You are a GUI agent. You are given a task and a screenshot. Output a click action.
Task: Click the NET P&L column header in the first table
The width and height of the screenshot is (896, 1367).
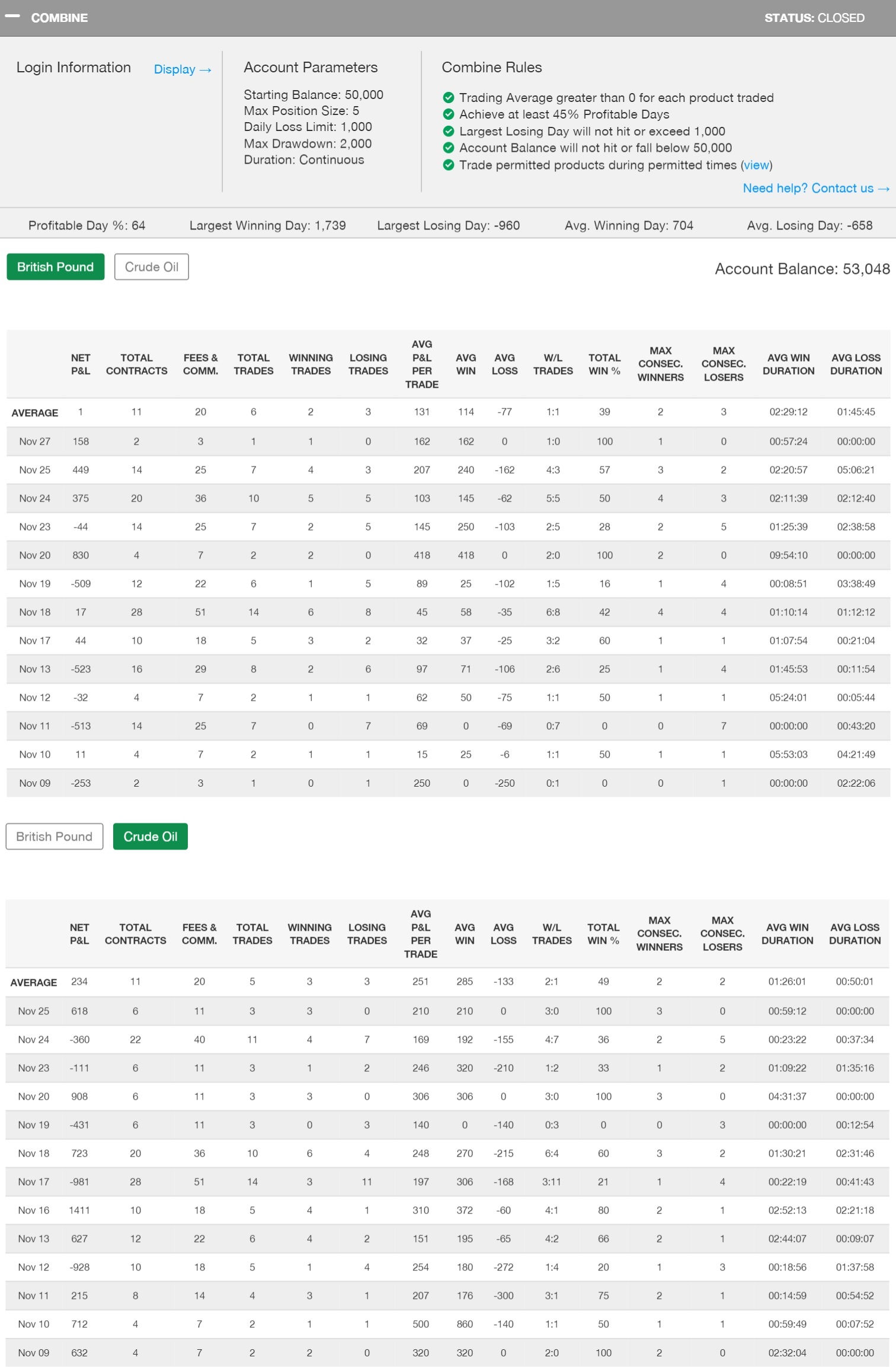pos(81,364)
